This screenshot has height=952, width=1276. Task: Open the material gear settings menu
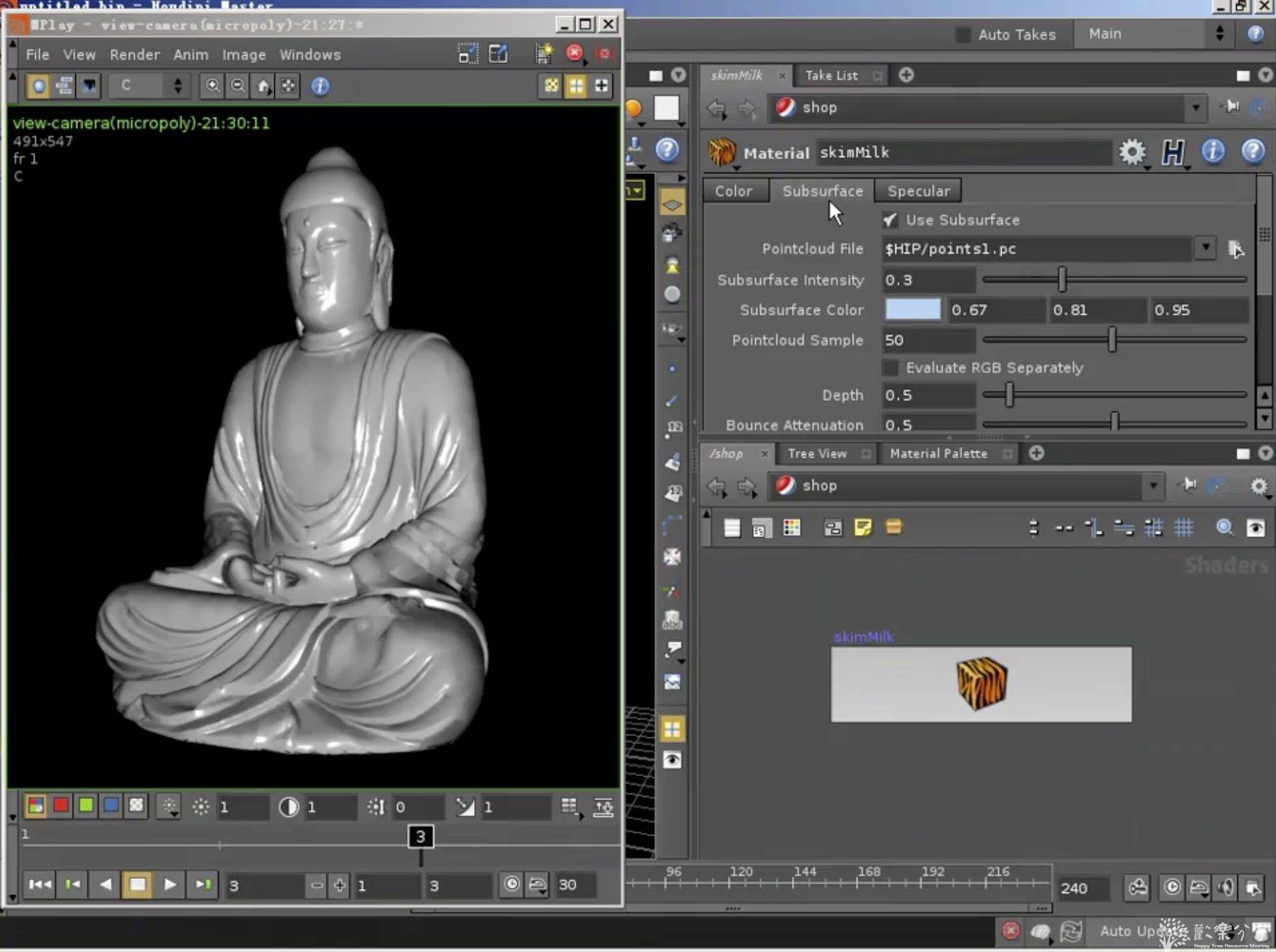click(x=1132, y=152)
